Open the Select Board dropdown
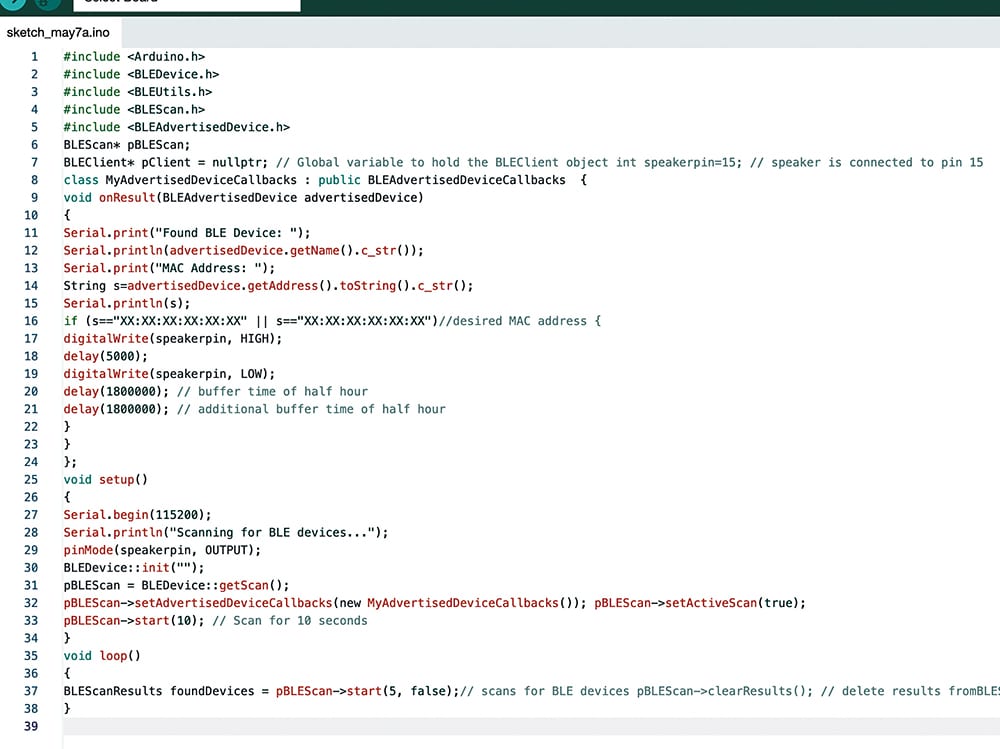 tap(186, 3)
